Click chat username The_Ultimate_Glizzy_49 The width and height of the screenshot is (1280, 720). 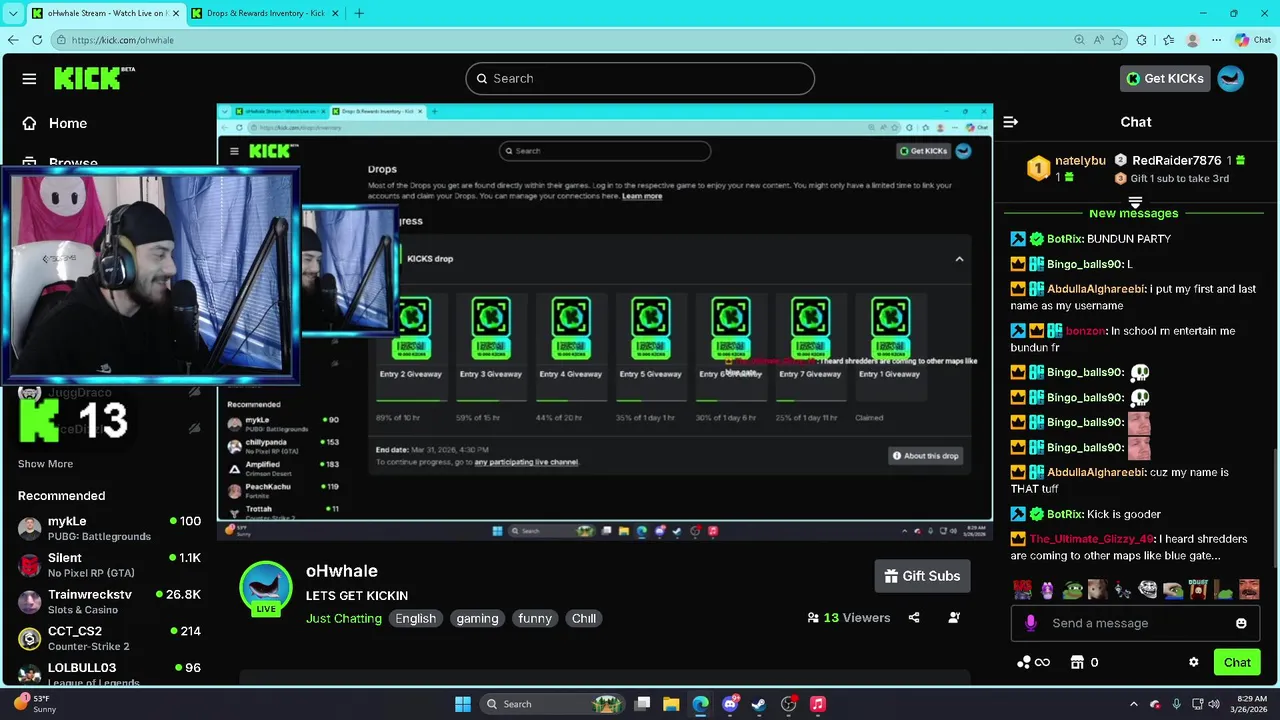tap(1091, 539)
